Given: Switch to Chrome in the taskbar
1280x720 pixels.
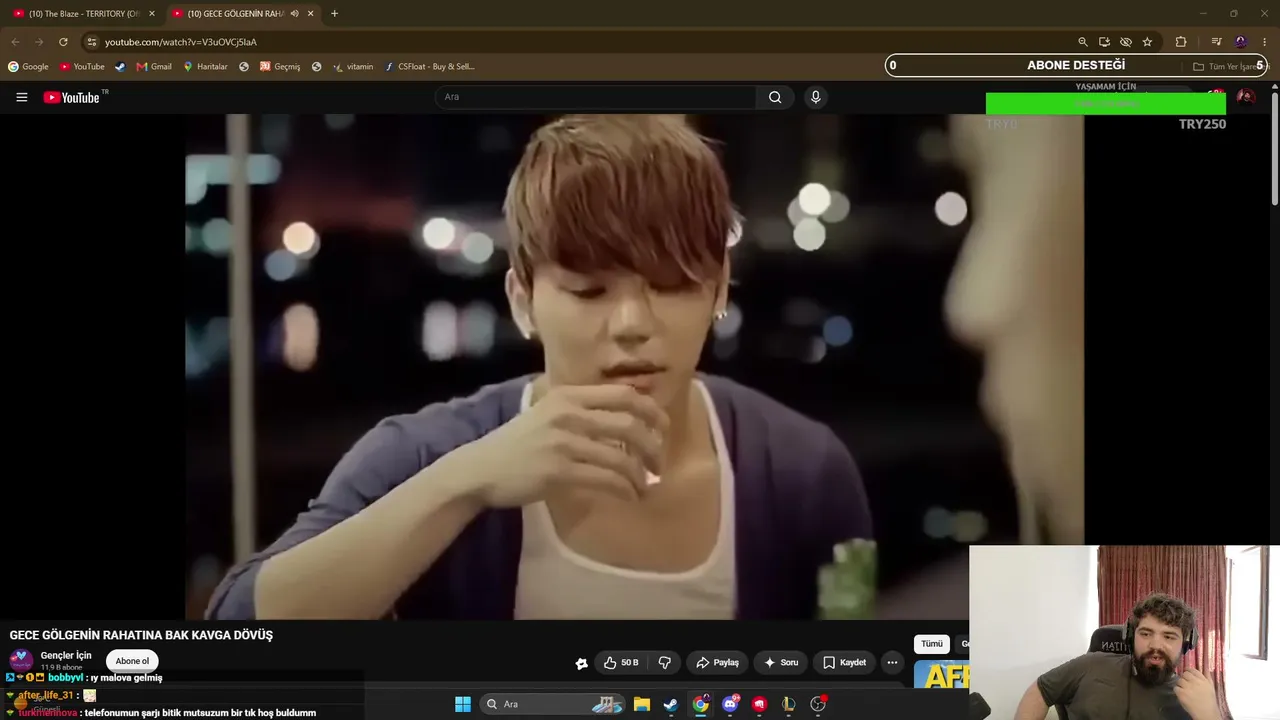Looking at the screenshot, I should point(700,704).
